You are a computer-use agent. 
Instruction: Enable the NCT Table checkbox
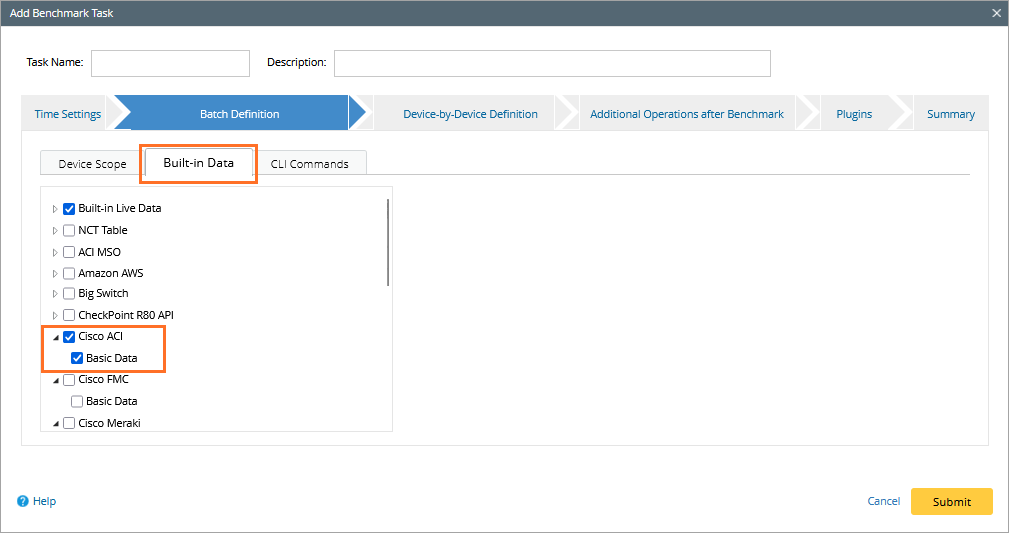pos(69,230)
